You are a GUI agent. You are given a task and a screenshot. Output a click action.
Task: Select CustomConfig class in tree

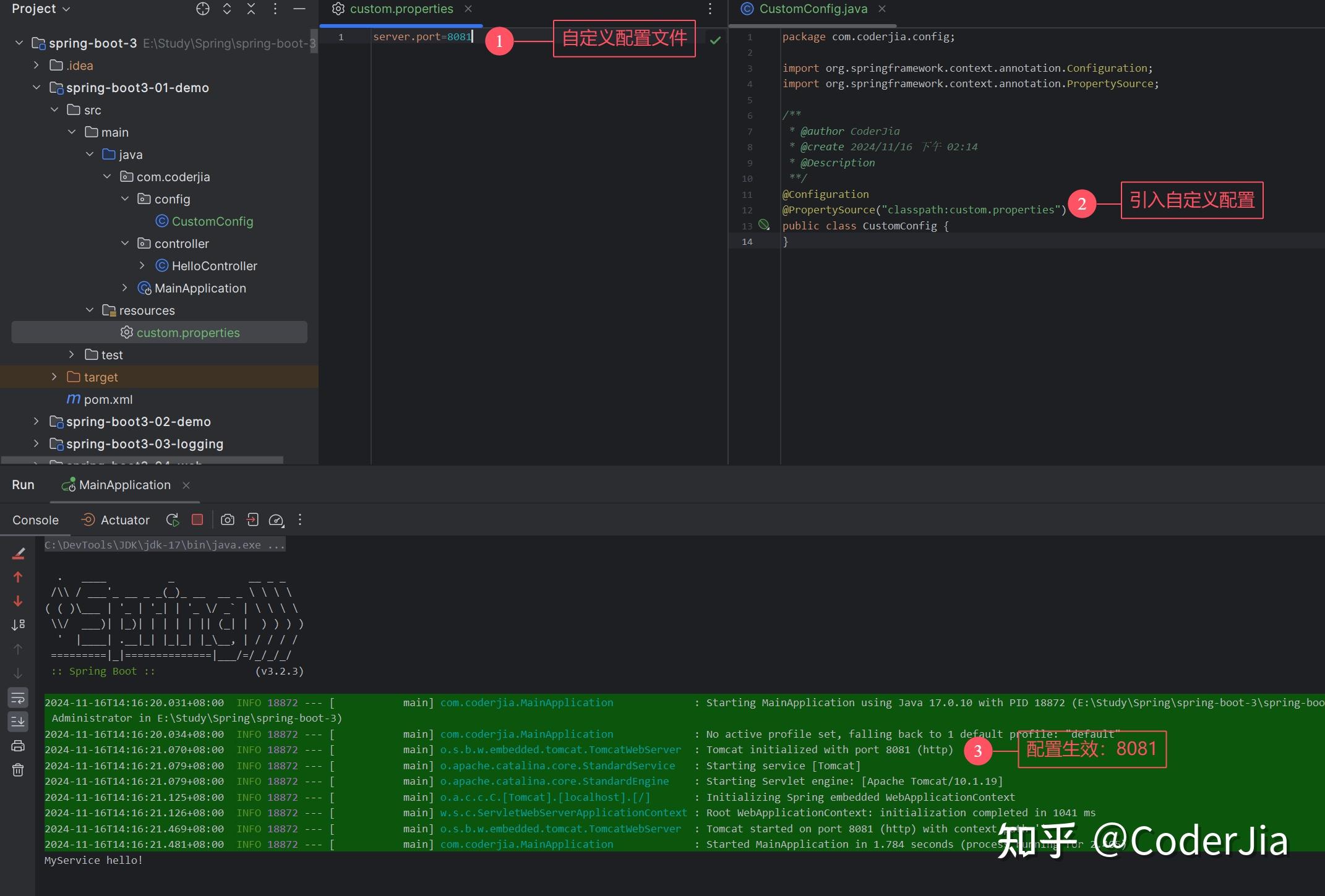[x=205, y=221]
